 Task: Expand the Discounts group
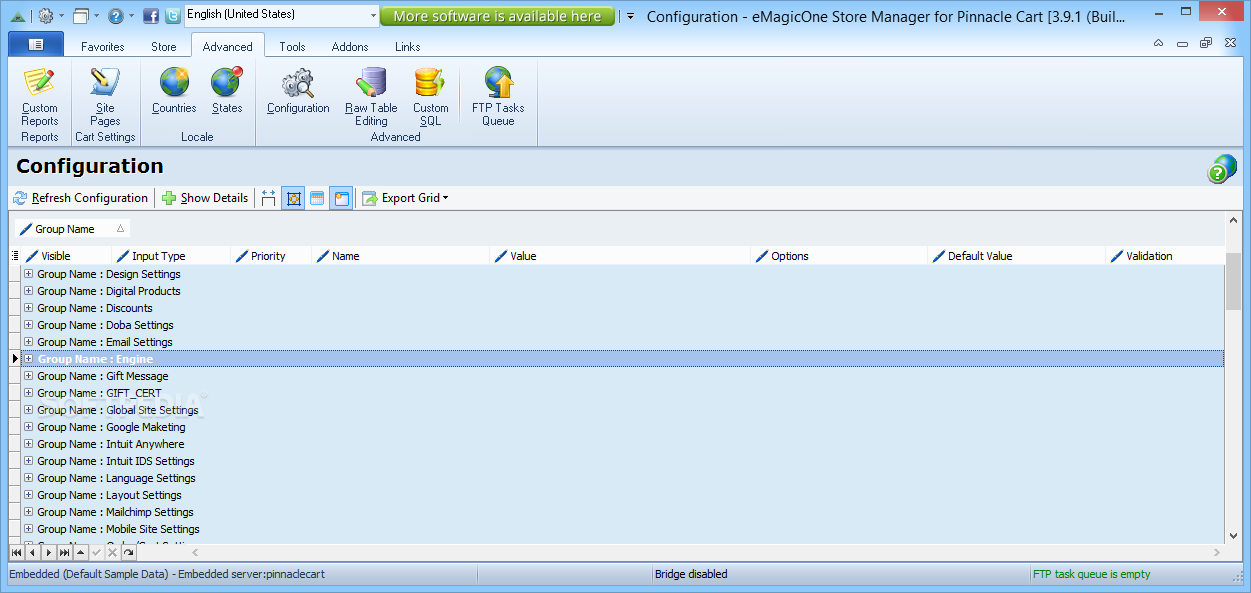coord(28,308)
